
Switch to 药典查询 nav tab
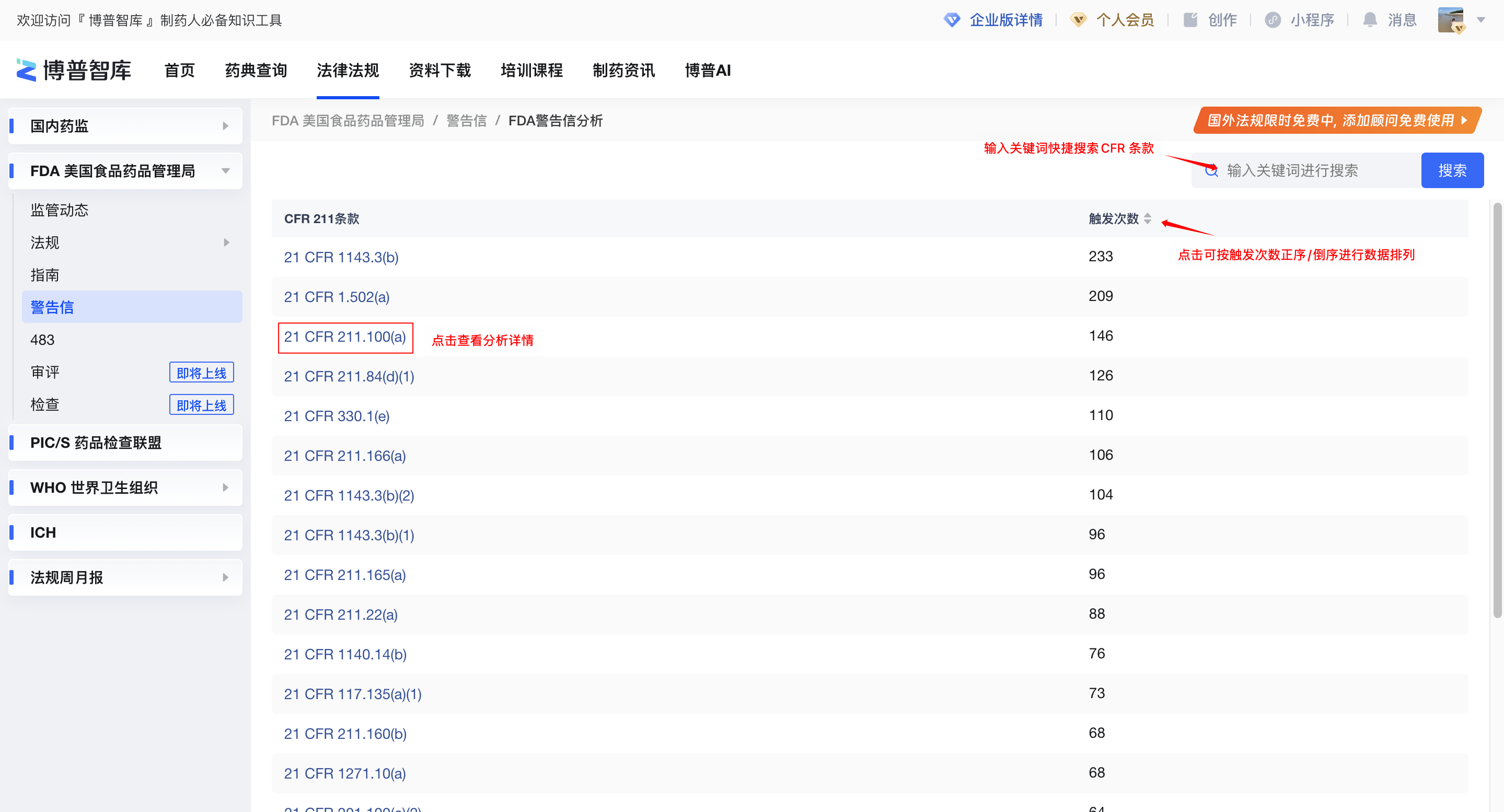256,70
